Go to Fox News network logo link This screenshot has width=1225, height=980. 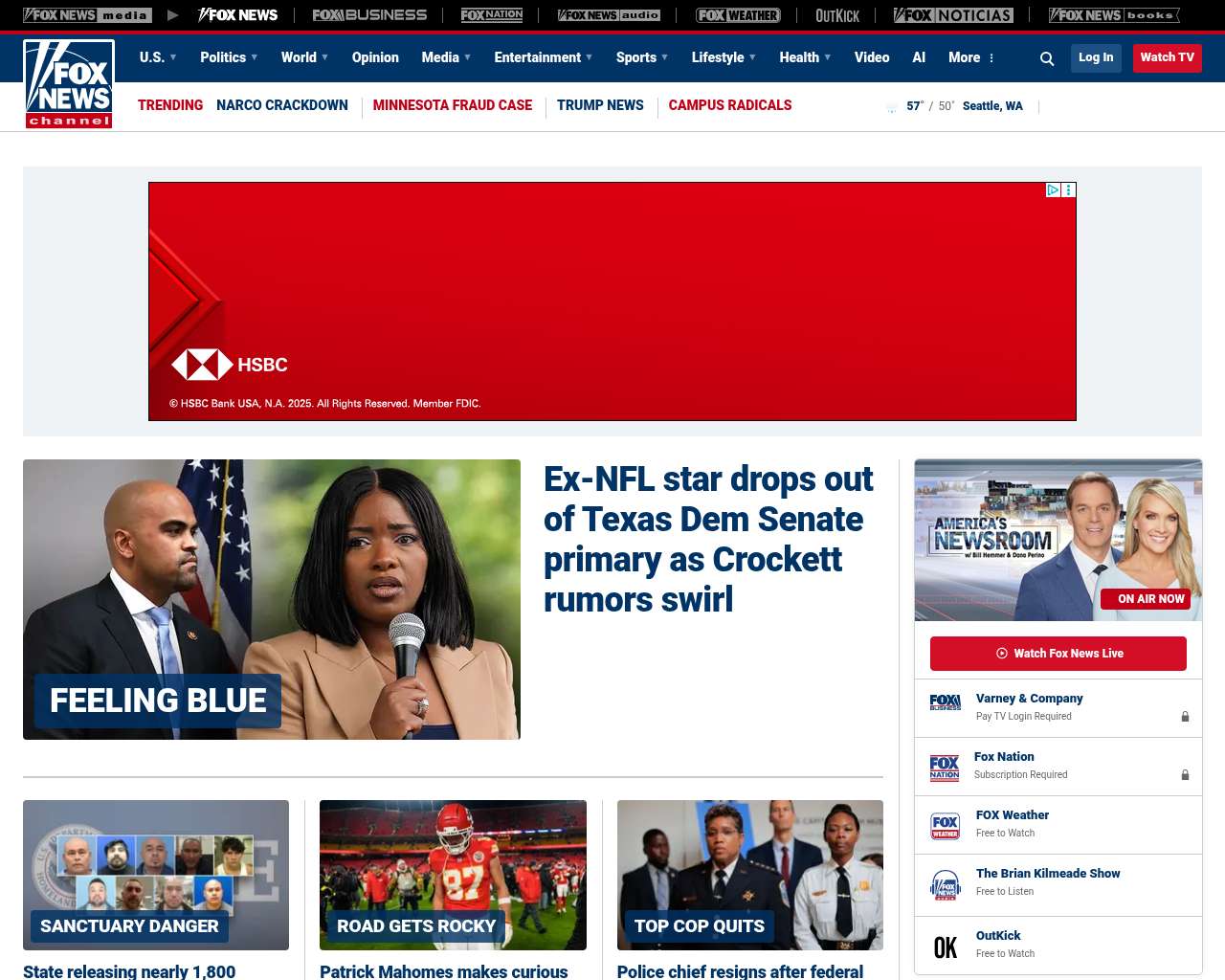pyautogui.click(x=238, y=15)
